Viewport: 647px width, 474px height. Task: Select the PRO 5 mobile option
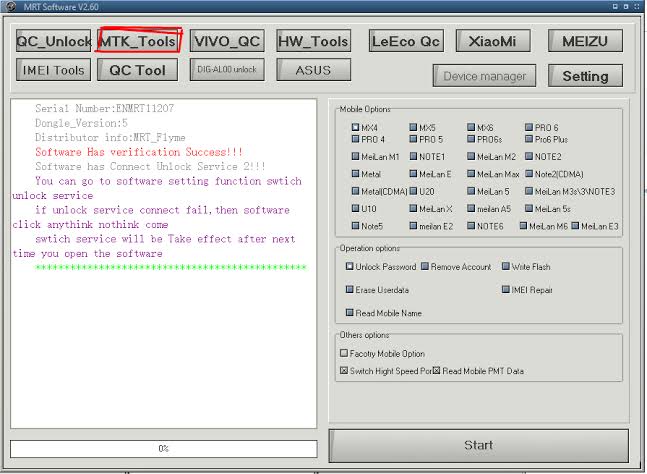(413, 139)
